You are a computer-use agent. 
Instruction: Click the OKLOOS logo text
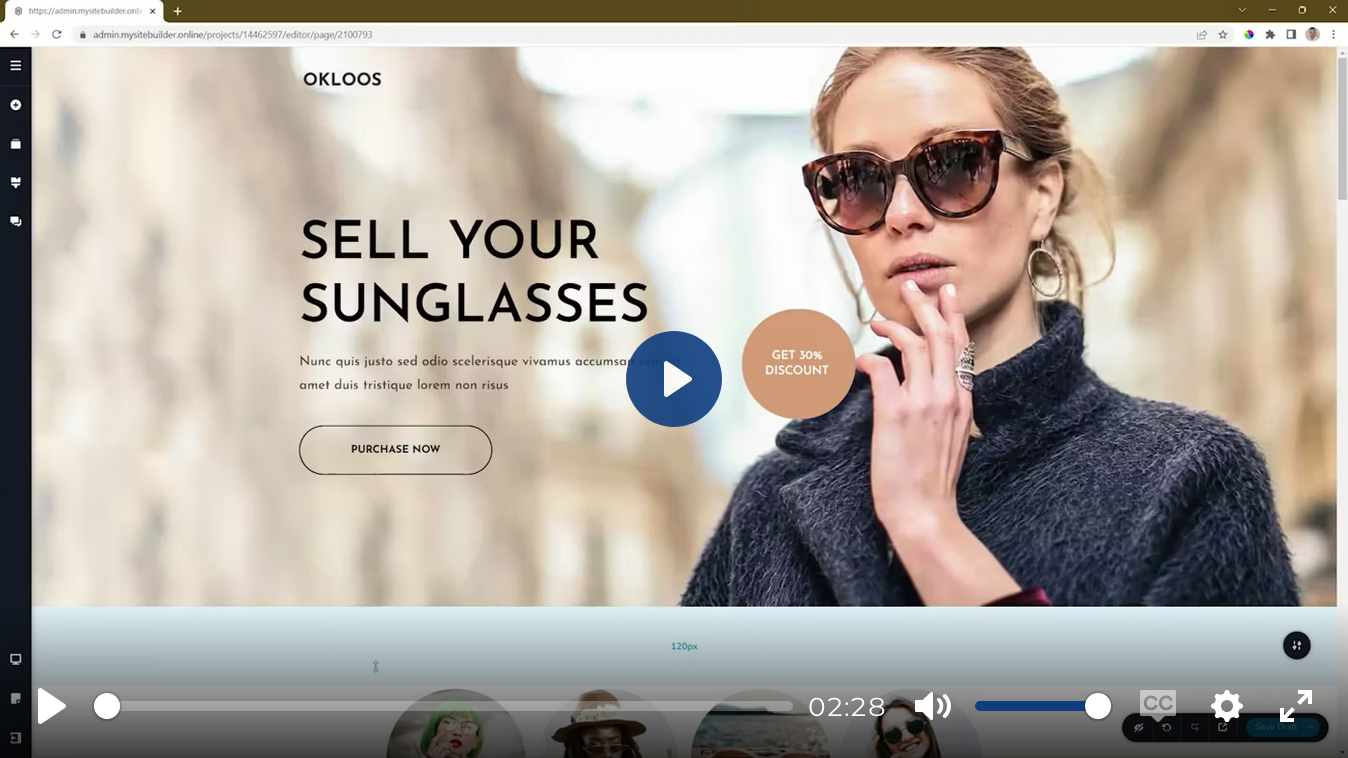tap(342, 80)
